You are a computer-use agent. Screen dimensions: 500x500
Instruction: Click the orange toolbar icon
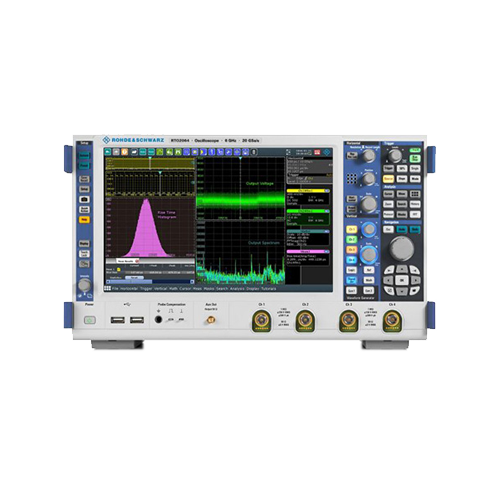click(125, 152)
